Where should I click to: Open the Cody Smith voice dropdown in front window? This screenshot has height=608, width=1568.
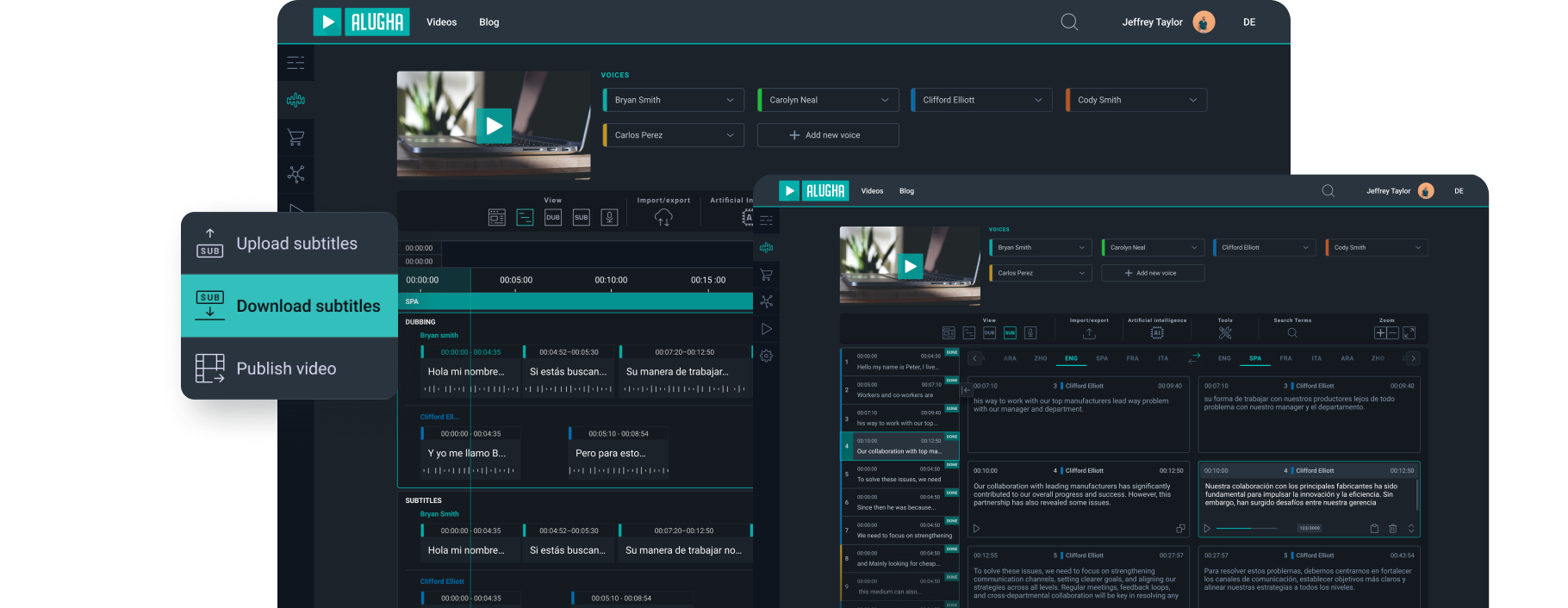coord(1377,248)
